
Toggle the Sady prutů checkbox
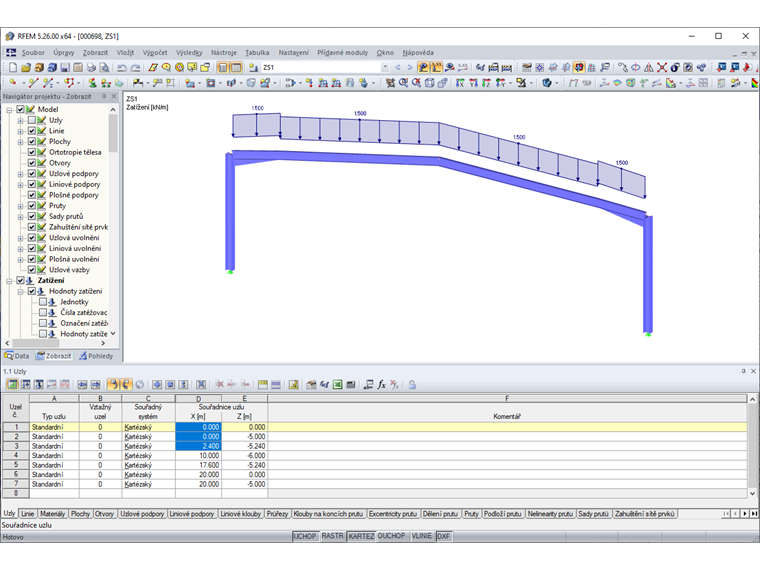click(32, 216)
